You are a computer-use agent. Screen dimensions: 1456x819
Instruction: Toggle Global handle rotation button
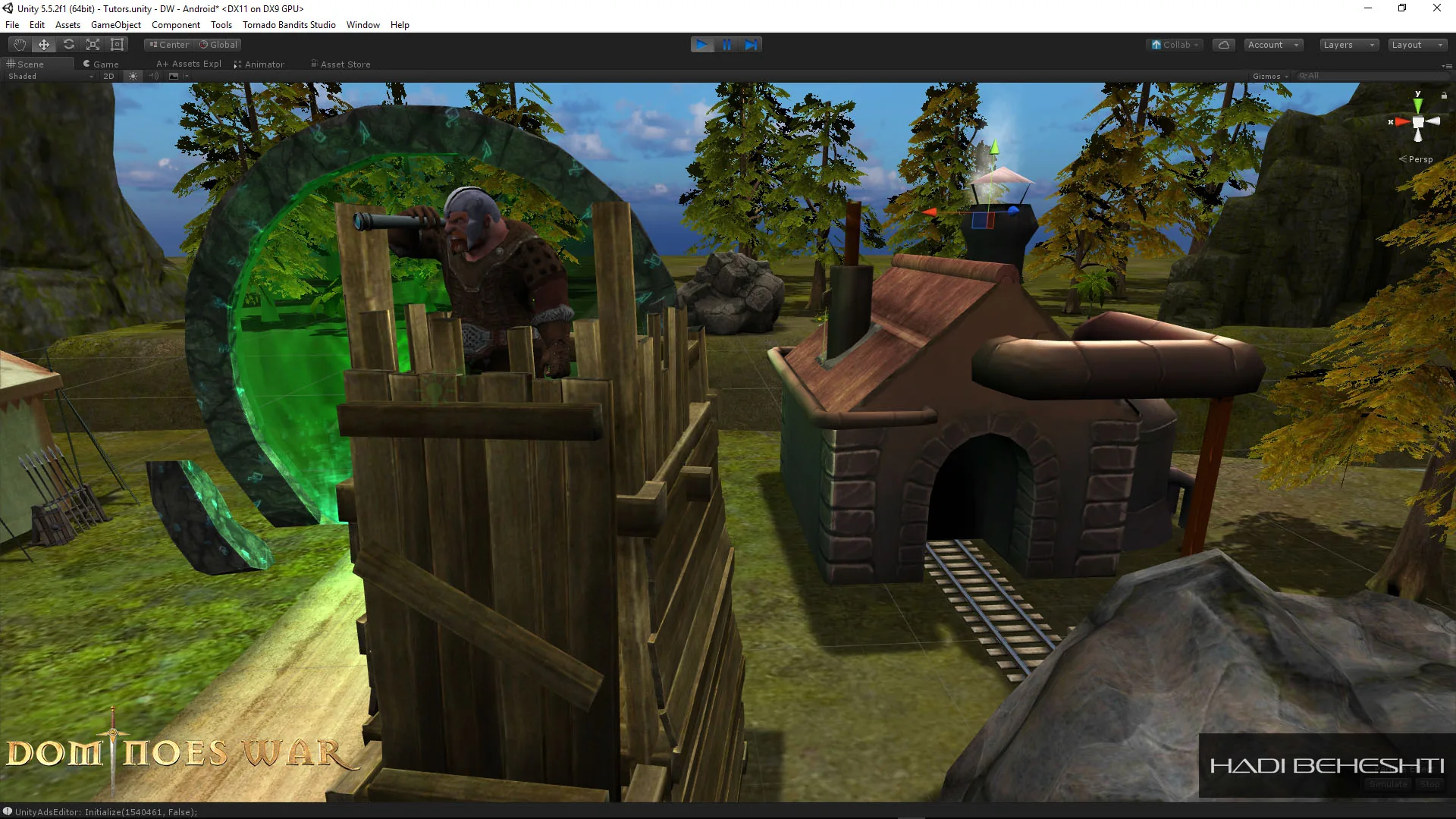pos(218,45)
